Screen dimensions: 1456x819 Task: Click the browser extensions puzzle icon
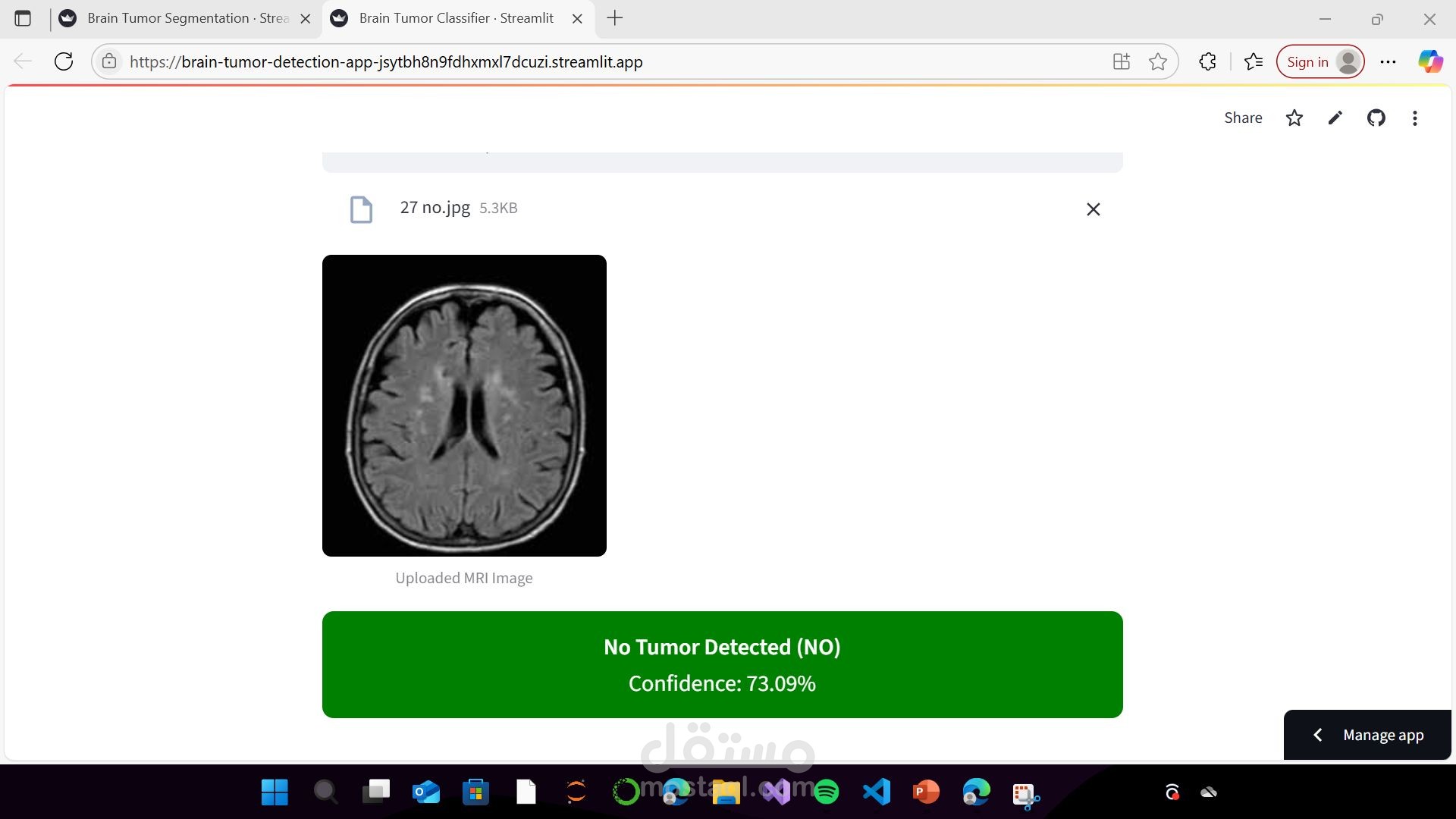[x=1207, y=61]
